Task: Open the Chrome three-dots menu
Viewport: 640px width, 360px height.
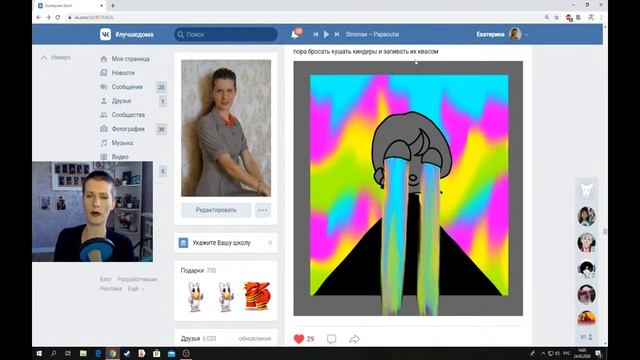Action: coord(601,18)
